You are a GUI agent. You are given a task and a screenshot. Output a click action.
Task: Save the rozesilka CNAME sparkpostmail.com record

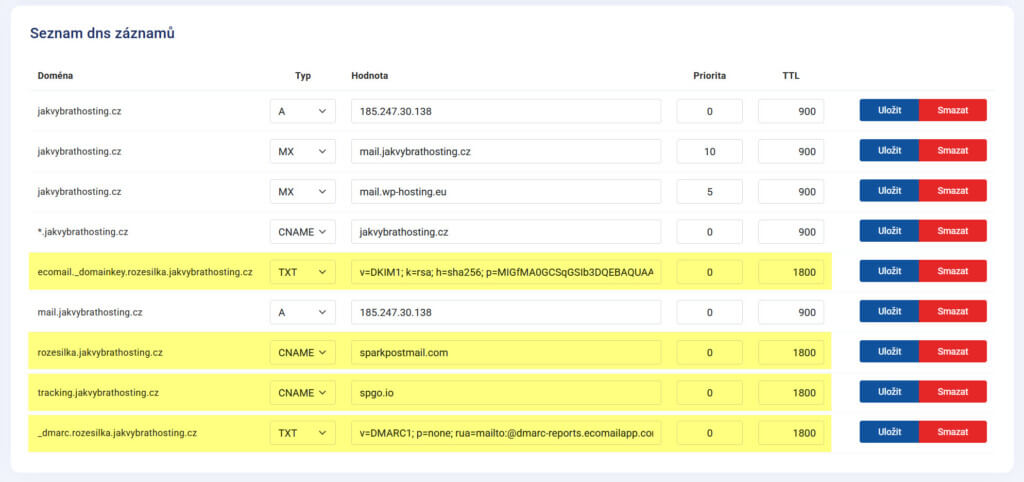pos(889,352)
